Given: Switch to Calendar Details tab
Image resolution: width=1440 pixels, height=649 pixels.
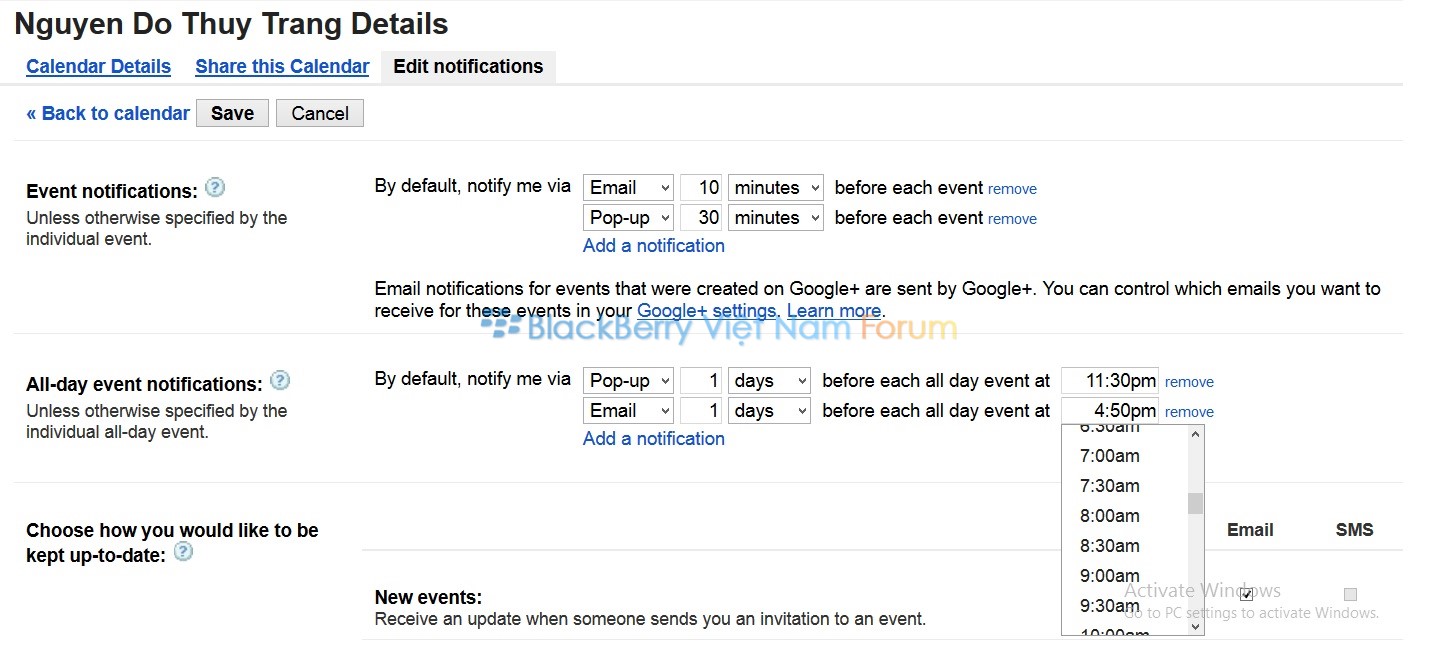Looking at the screenshot, I should (x=98, y=66).
